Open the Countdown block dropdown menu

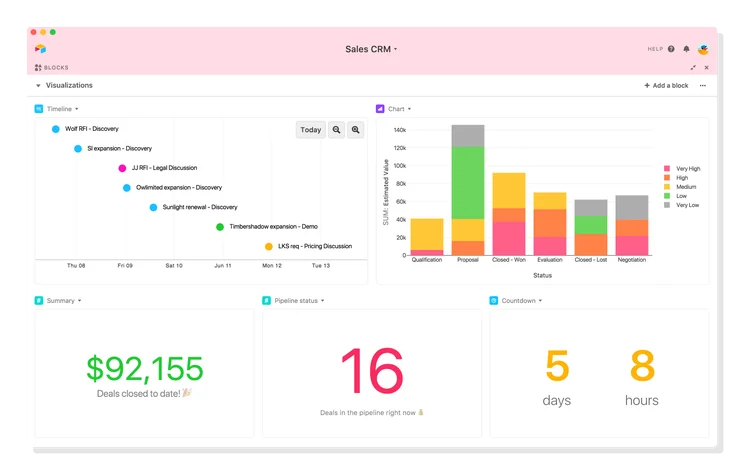point(540,301)
